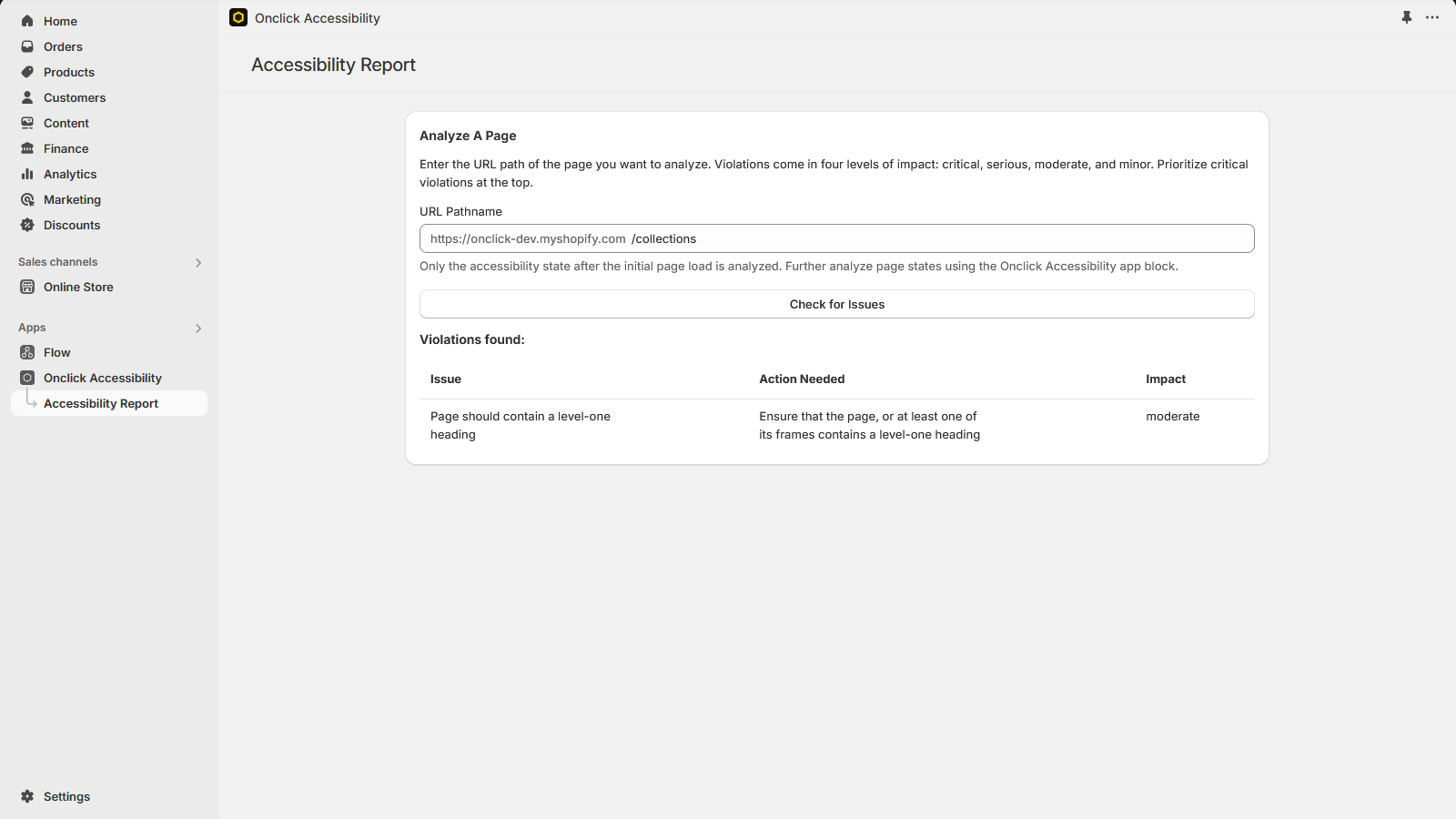This screenshot has width=1456, height=819.
Task: Click the Check for Issues button
Action: pos(836,304)
